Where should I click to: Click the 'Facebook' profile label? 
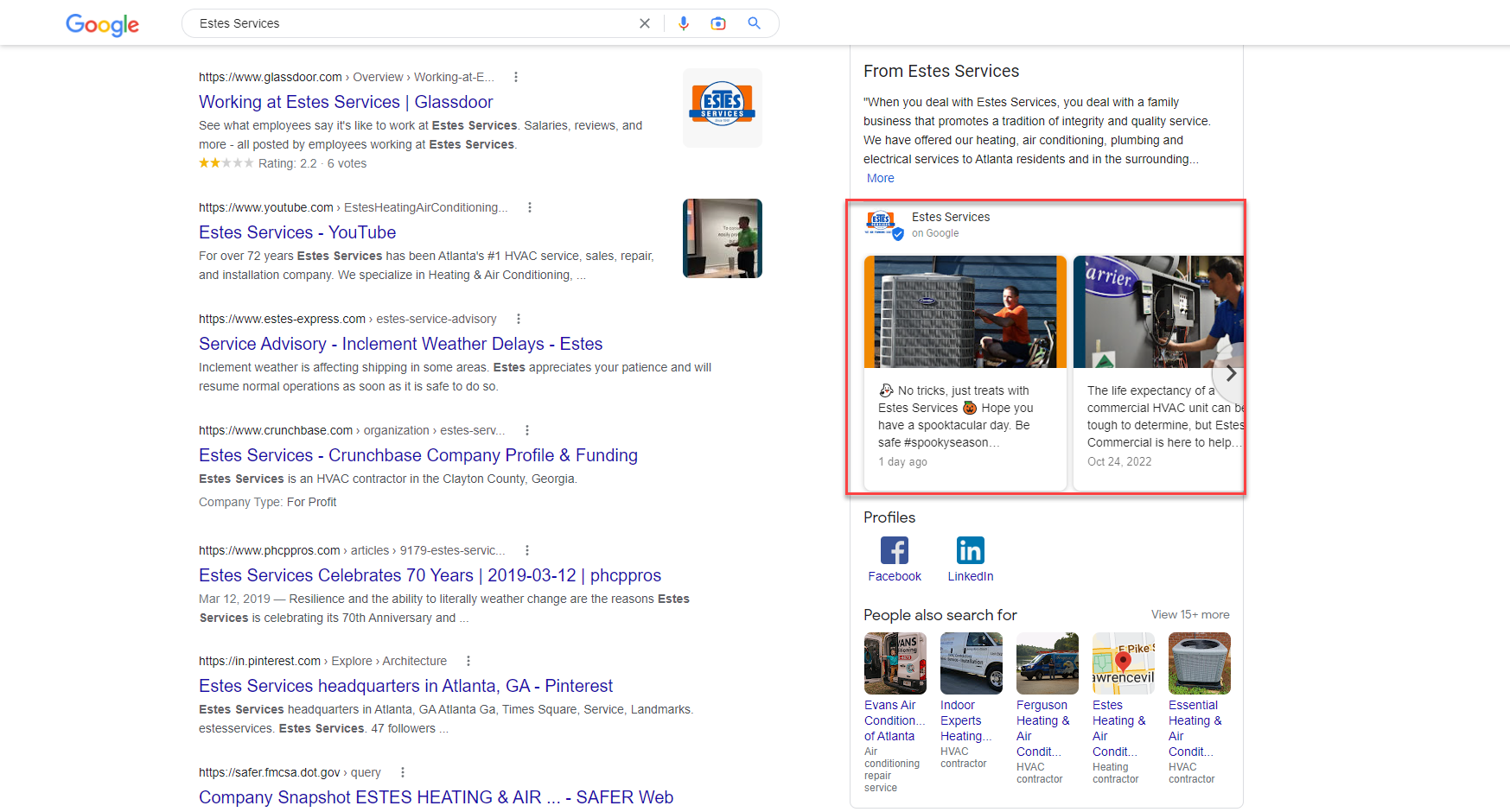pos(895,576)
